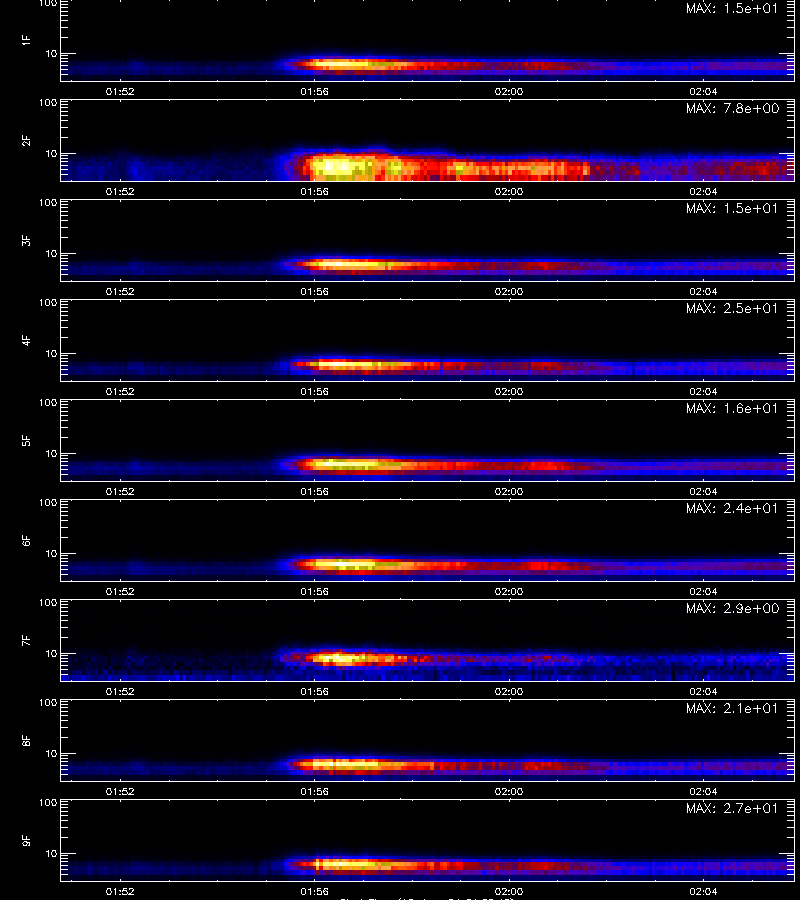Select the 4F panel axis label

click(x=26, y=340)
